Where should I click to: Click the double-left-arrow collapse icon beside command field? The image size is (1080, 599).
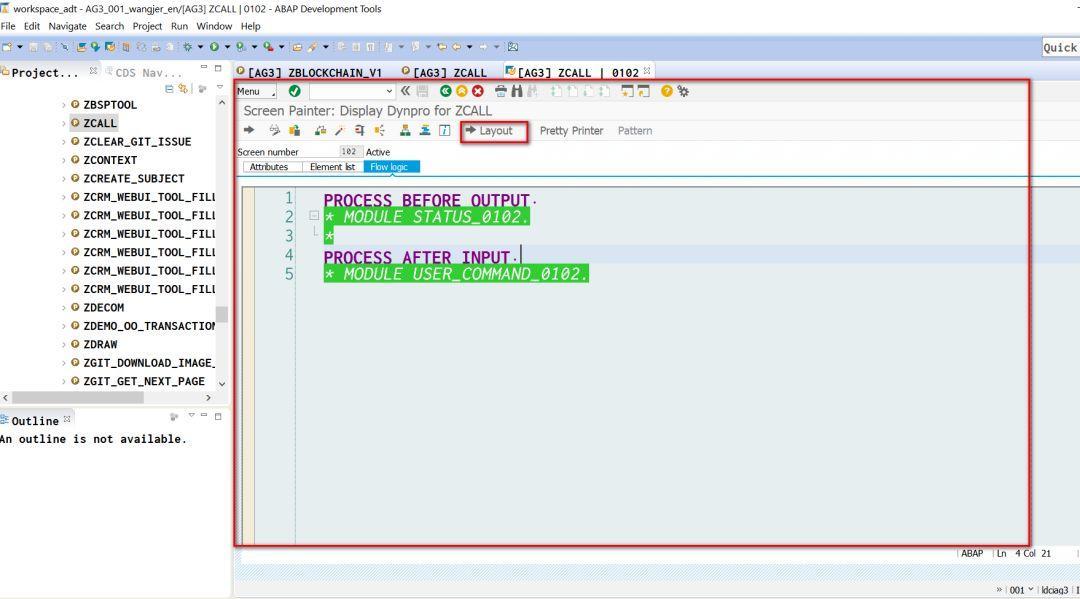[406, 91]
